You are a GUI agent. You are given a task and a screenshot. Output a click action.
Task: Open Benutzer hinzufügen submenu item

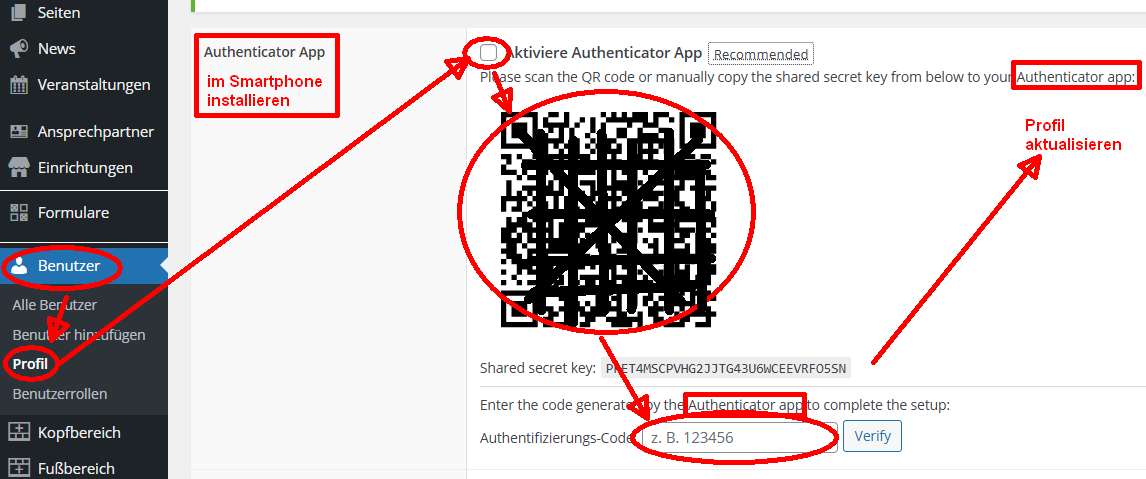(79, 335)
